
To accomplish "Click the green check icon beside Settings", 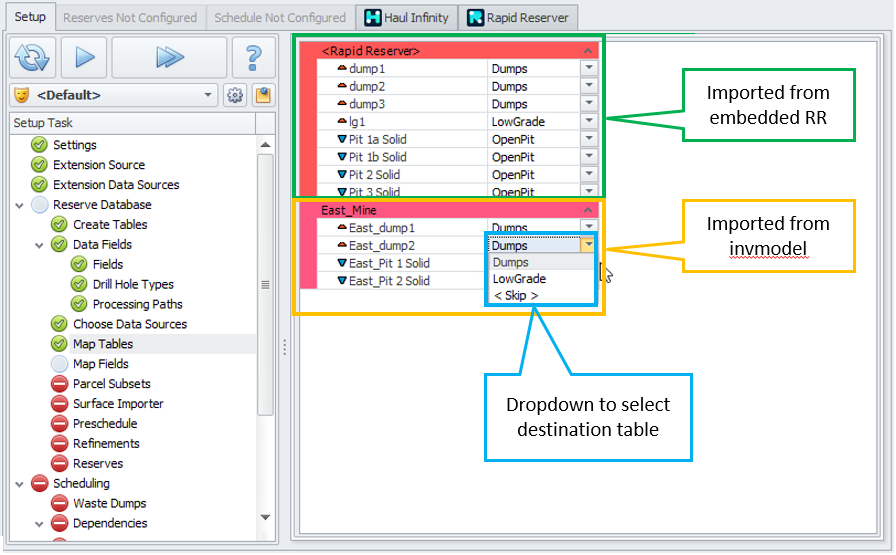I will tap(39, 145).
